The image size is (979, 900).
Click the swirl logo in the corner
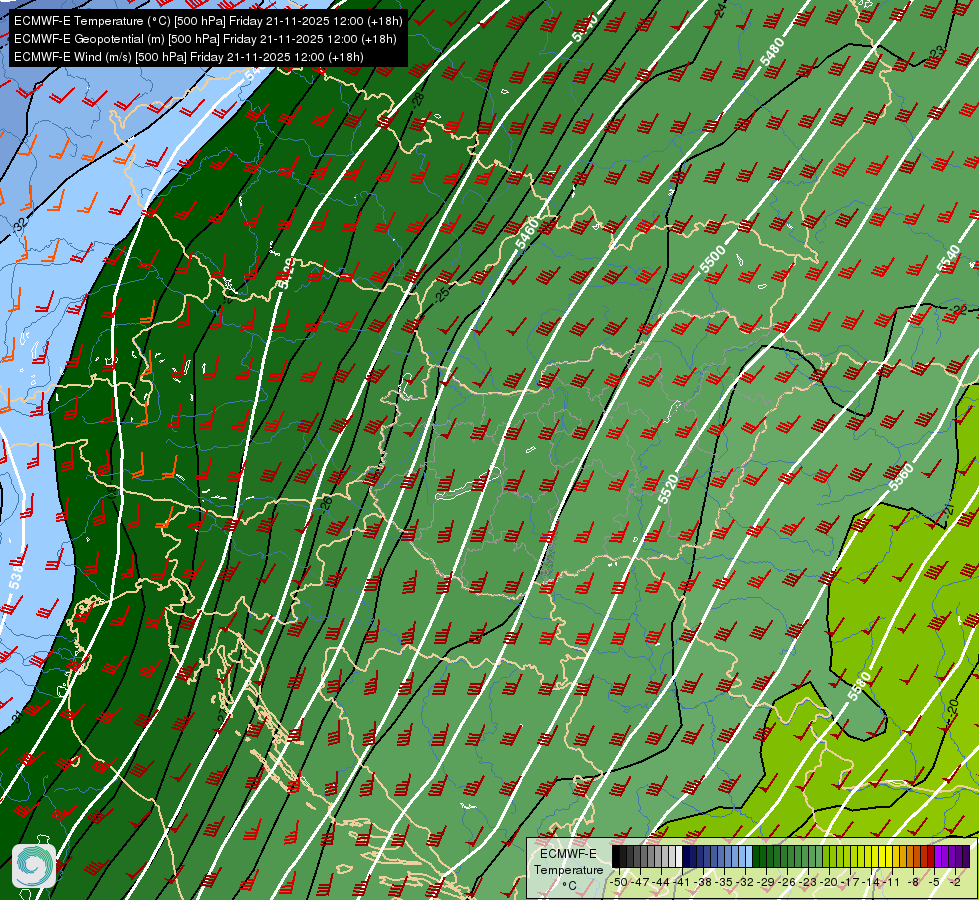pos(34,866)
